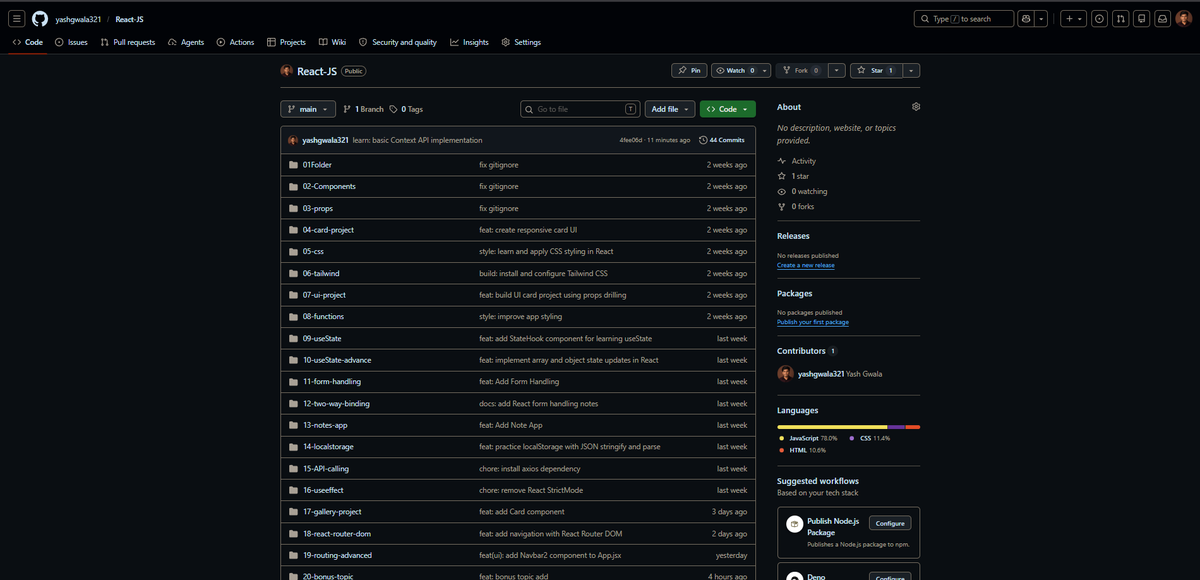
Task: Open the 06-tailwind folder
Action: pos(322,273)
